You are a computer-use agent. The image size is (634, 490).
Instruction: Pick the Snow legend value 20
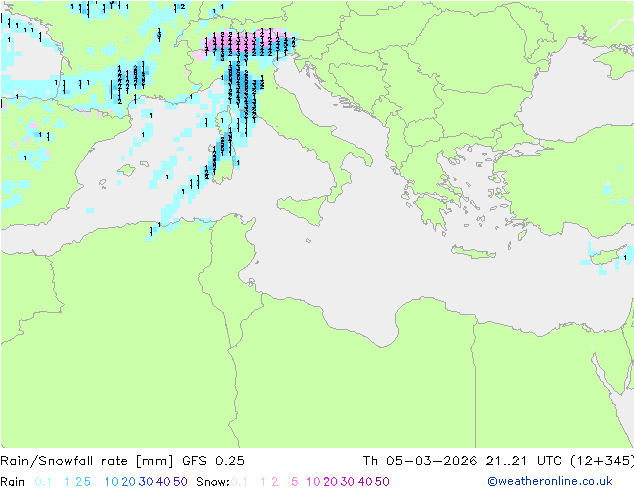point(330,482)
